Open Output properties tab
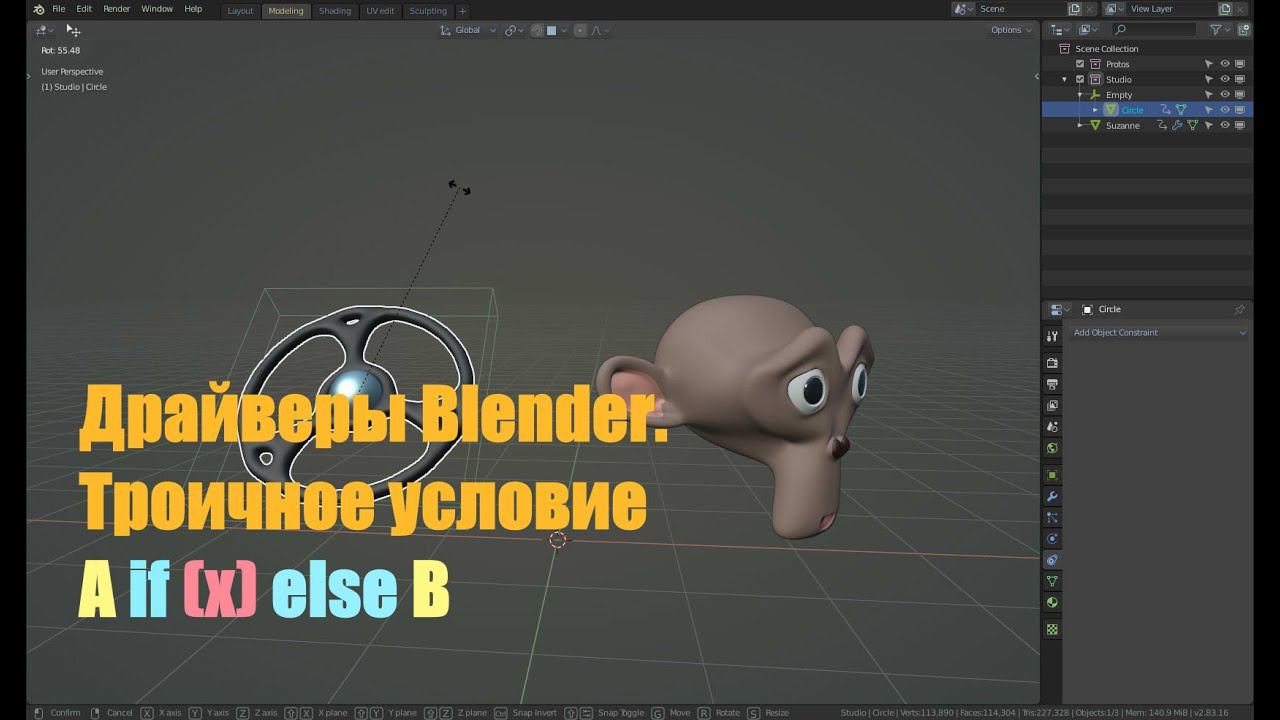The width and height of the screenshot is (1280, 720). pos(1052,384)
